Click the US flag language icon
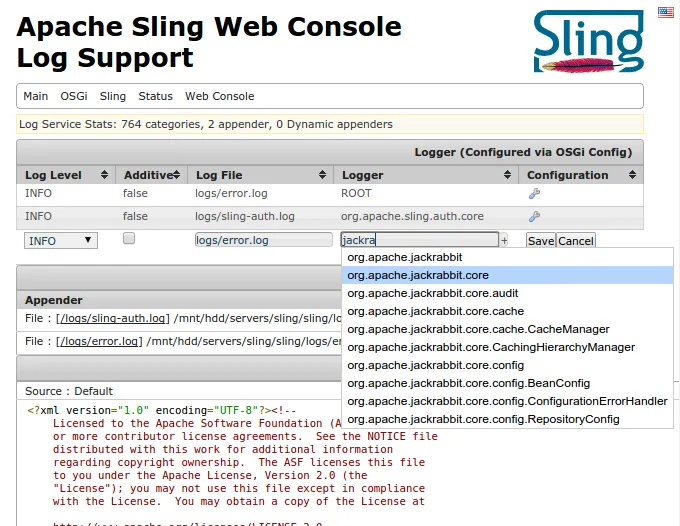 point(665,12)
